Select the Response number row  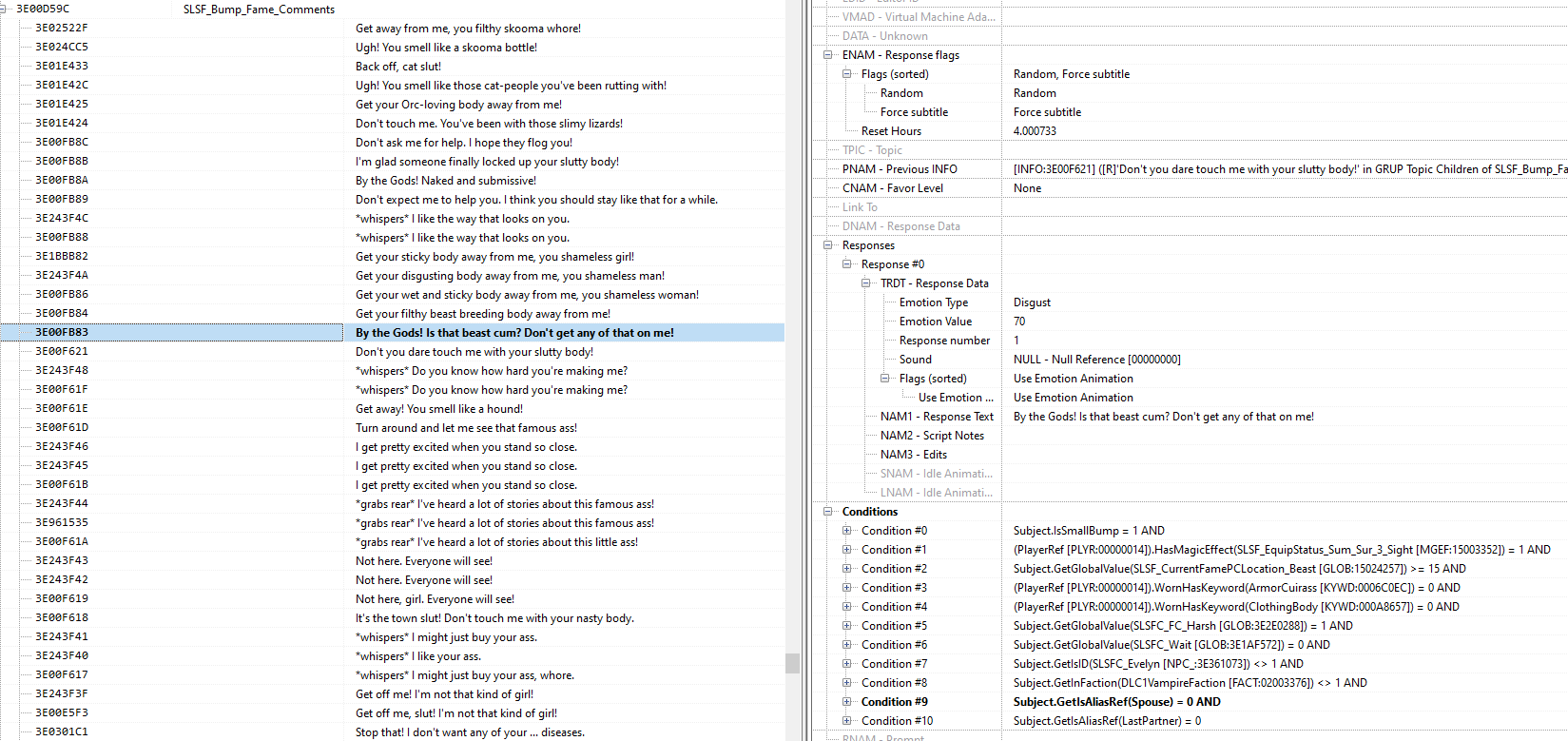[1191, 341]
